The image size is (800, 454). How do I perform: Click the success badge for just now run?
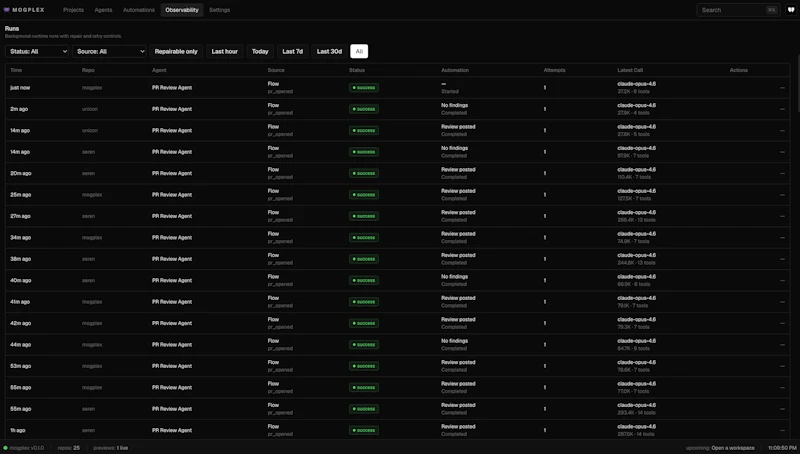tap(364, 88)
